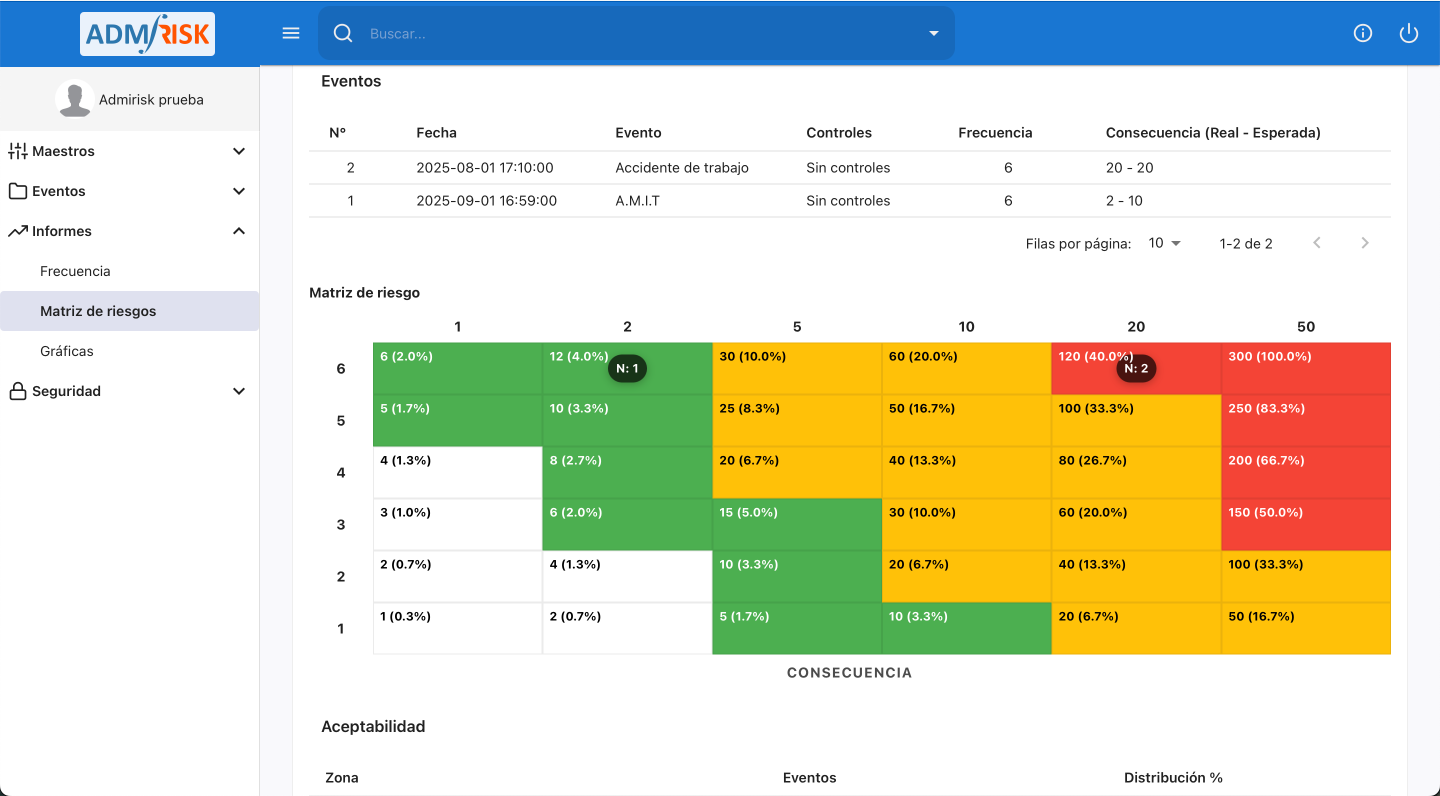Select Gráficas in the sidebar
Image resolution: width=1440 pixels, height=796 pixels.
67,351
